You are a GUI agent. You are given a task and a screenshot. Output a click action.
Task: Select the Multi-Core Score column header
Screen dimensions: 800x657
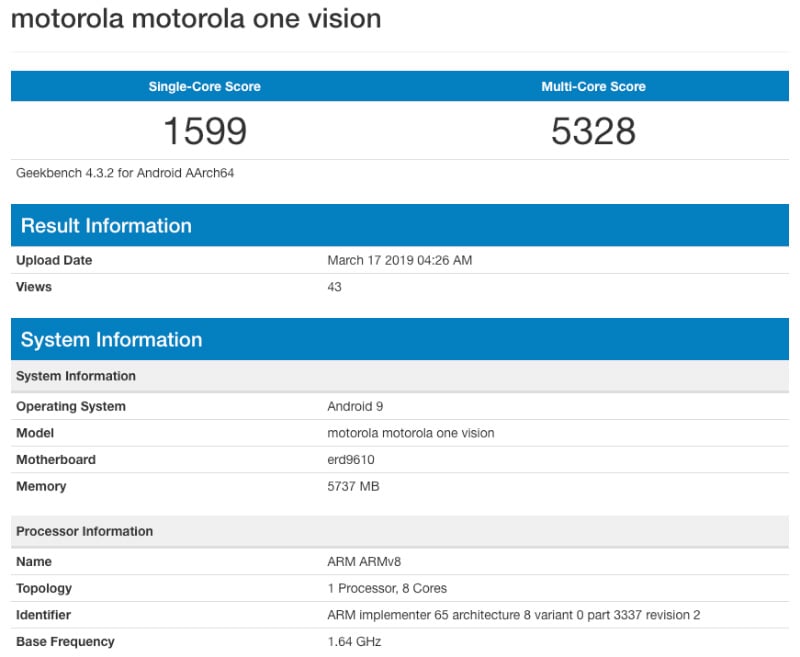click(x=593, y=87)
